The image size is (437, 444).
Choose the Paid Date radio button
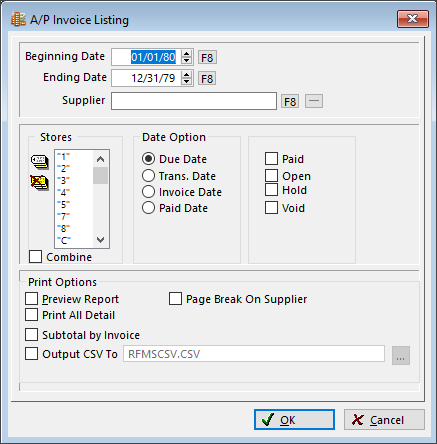[x=148, y=208]
